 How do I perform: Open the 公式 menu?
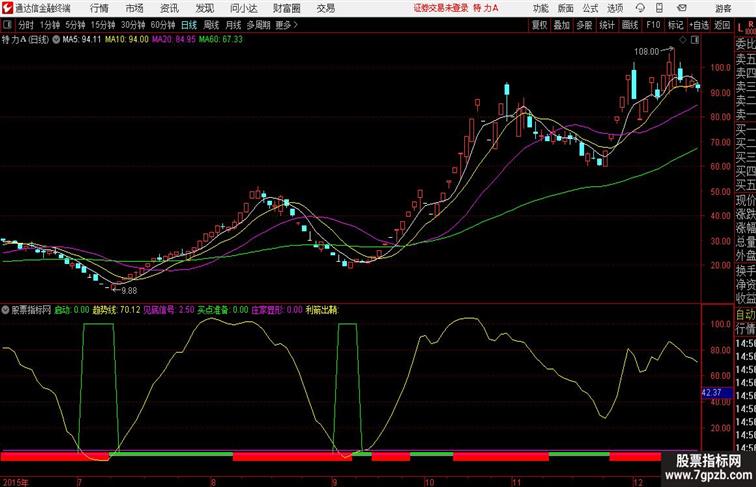(590, 8)
